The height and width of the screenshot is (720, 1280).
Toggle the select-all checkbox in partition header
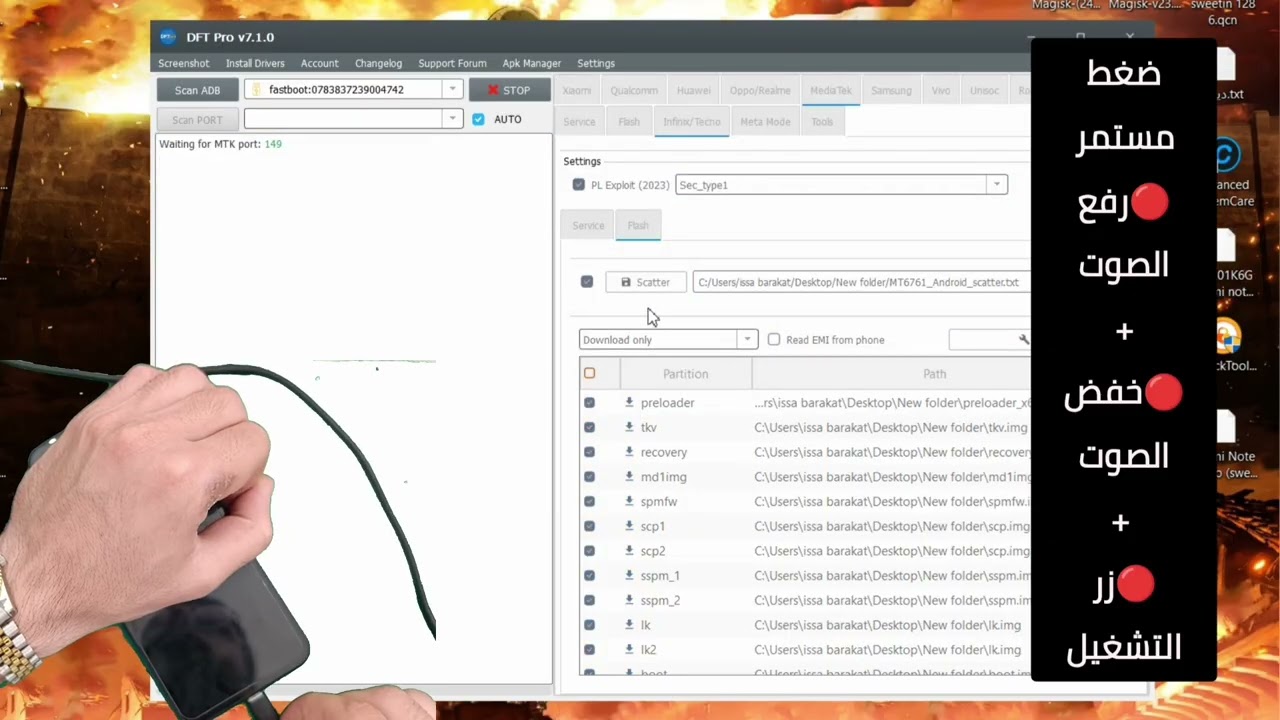589,373
